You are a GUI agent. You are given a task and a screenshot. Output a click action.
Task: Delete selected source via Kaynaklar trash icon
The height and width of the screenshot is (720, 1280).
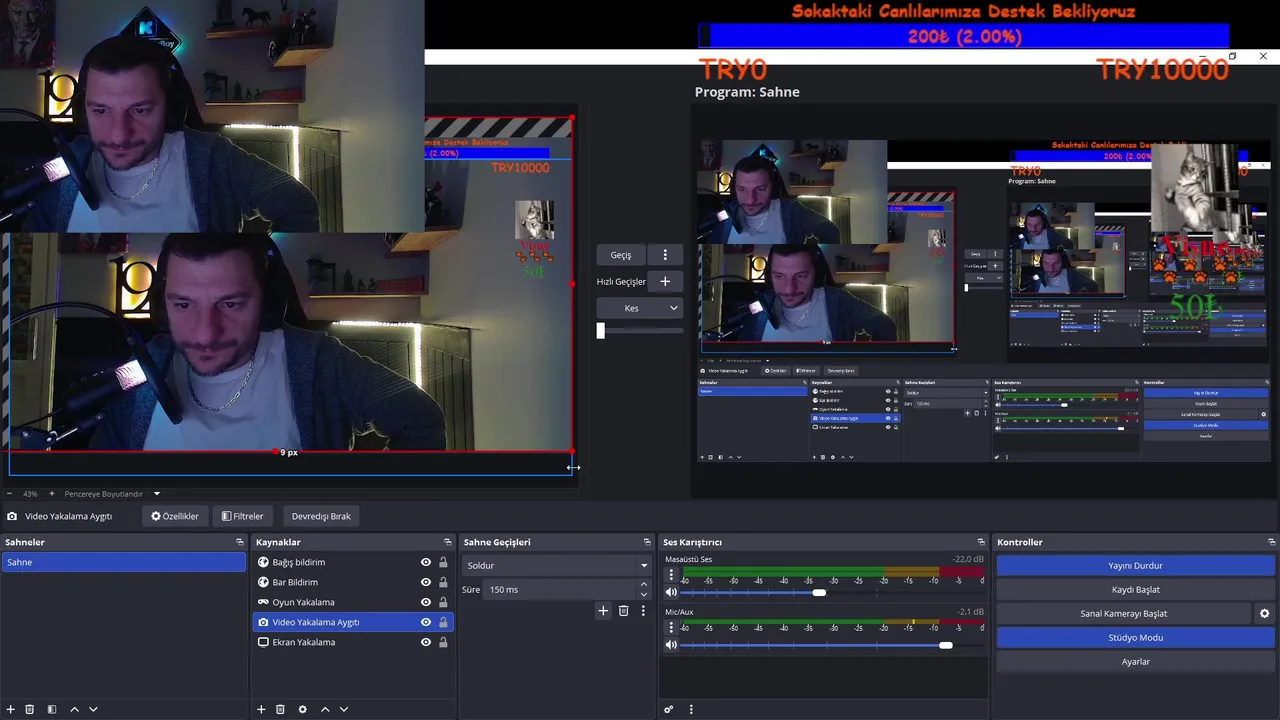coord(280,709)
